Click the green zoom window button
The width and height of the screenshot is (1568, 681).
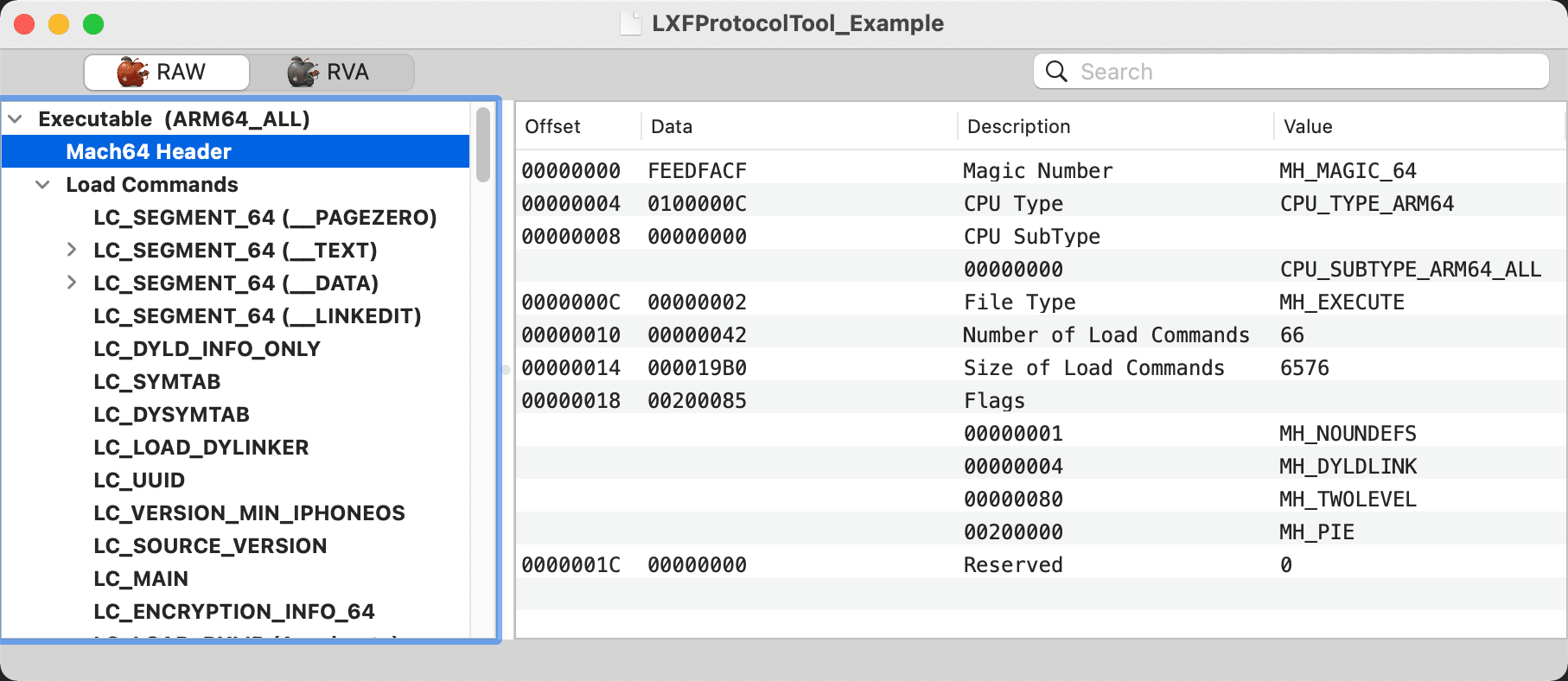[x=93, y=24]
